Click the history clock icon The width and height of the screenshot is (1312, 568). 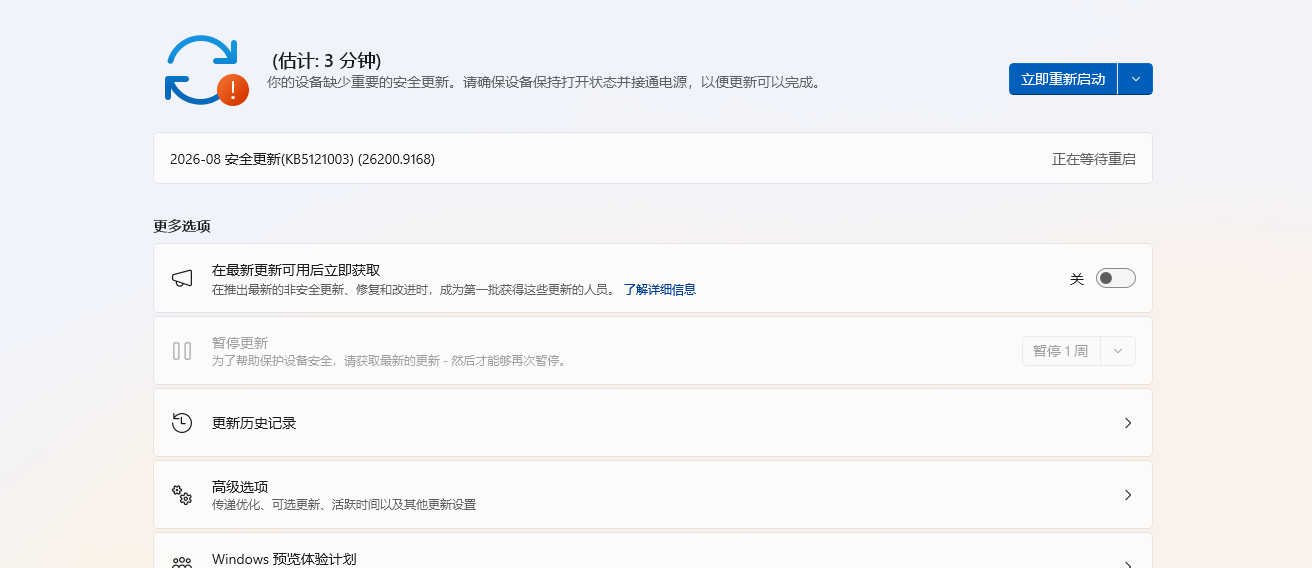182,423
